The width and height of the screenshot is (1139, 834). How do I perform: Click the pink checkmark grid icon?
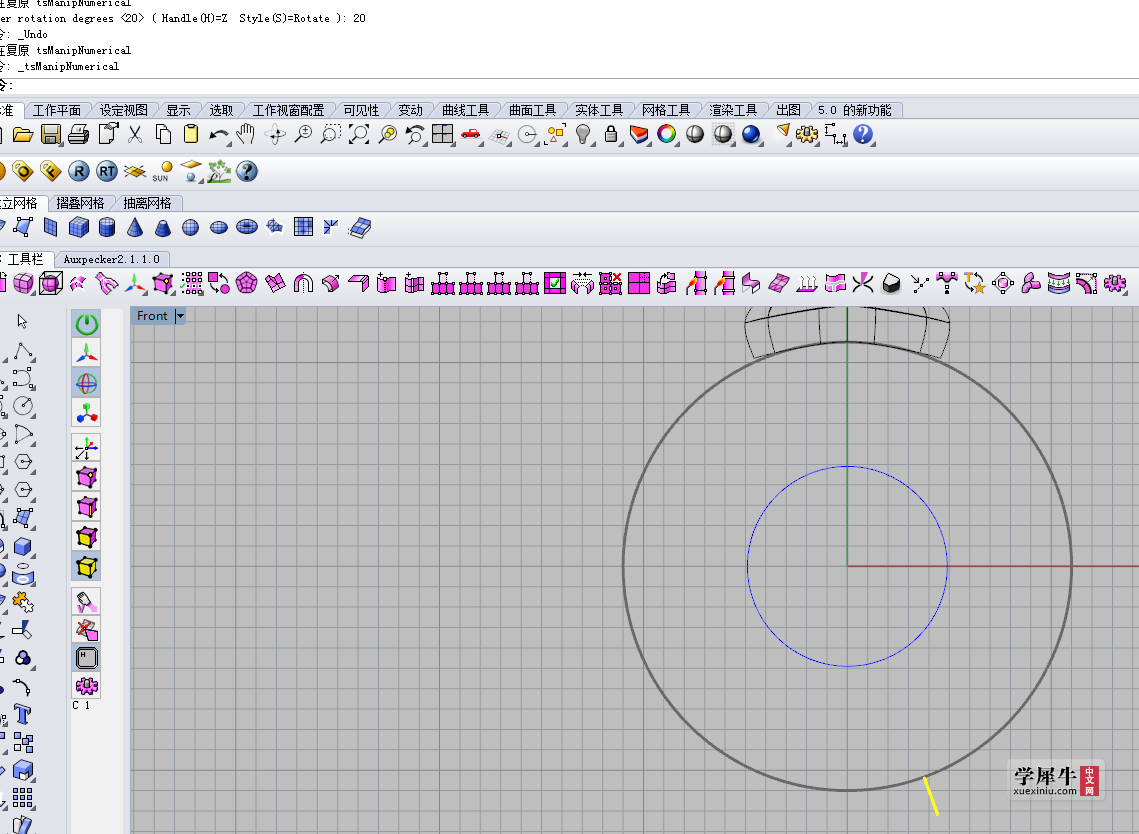click(554, 283)
